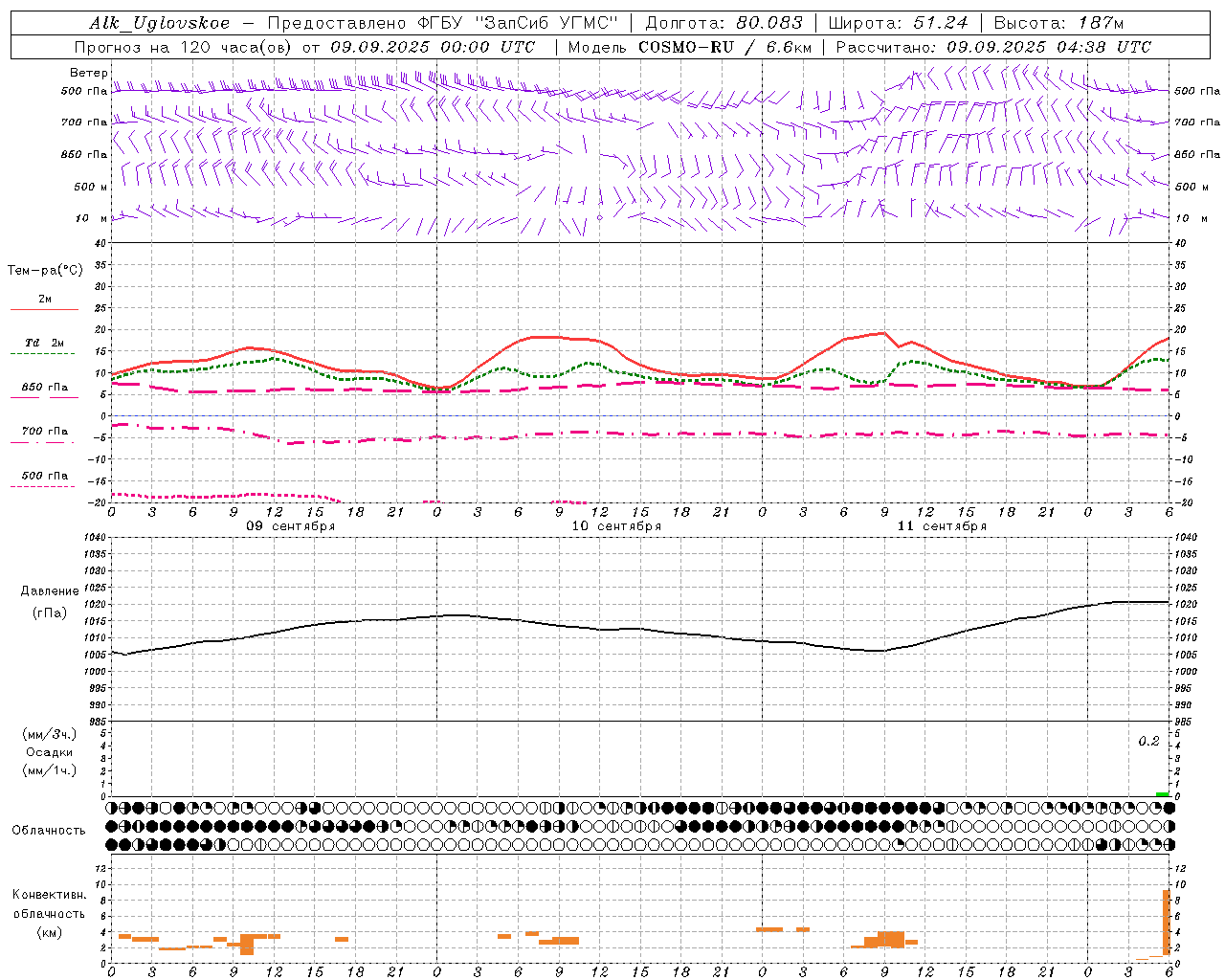Select the Широта: 51.24 header value
The height and width of the screenshot is (980, 1225).
(898, 23)
